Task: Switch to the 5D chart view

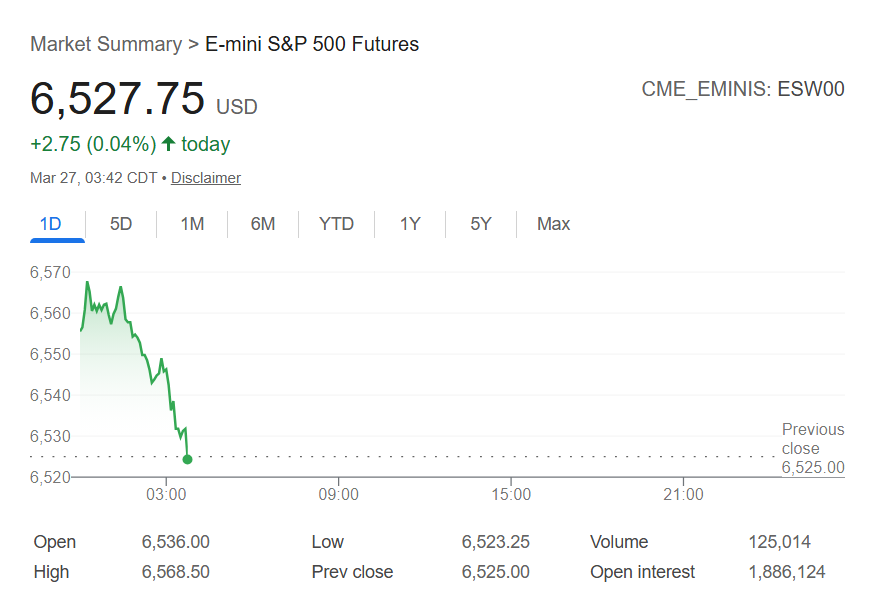Action: click(x=120, y=224)
